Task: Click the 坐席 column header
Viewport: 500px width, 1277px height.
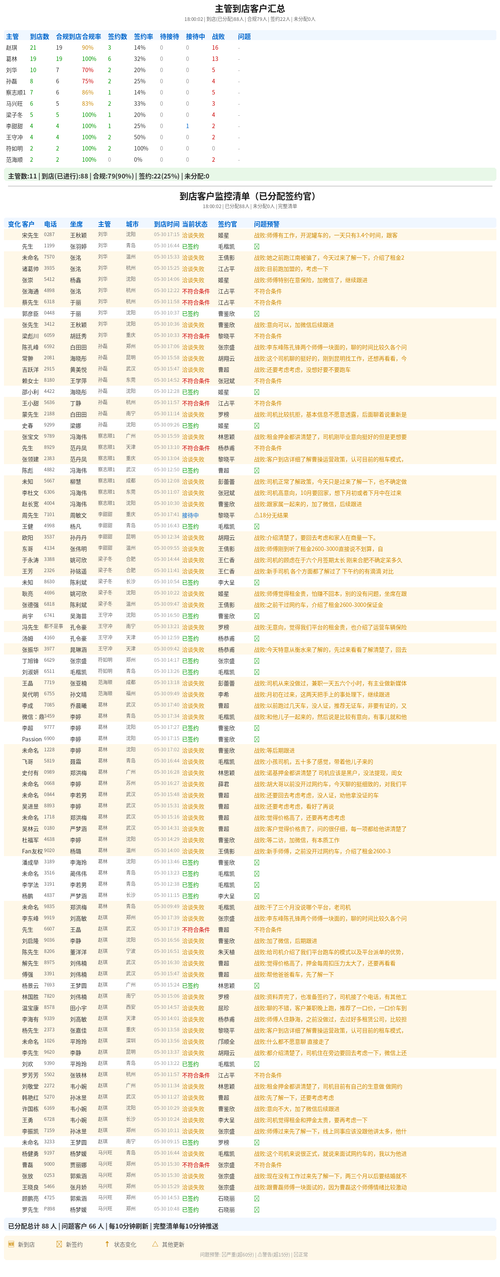Action: 76,224
